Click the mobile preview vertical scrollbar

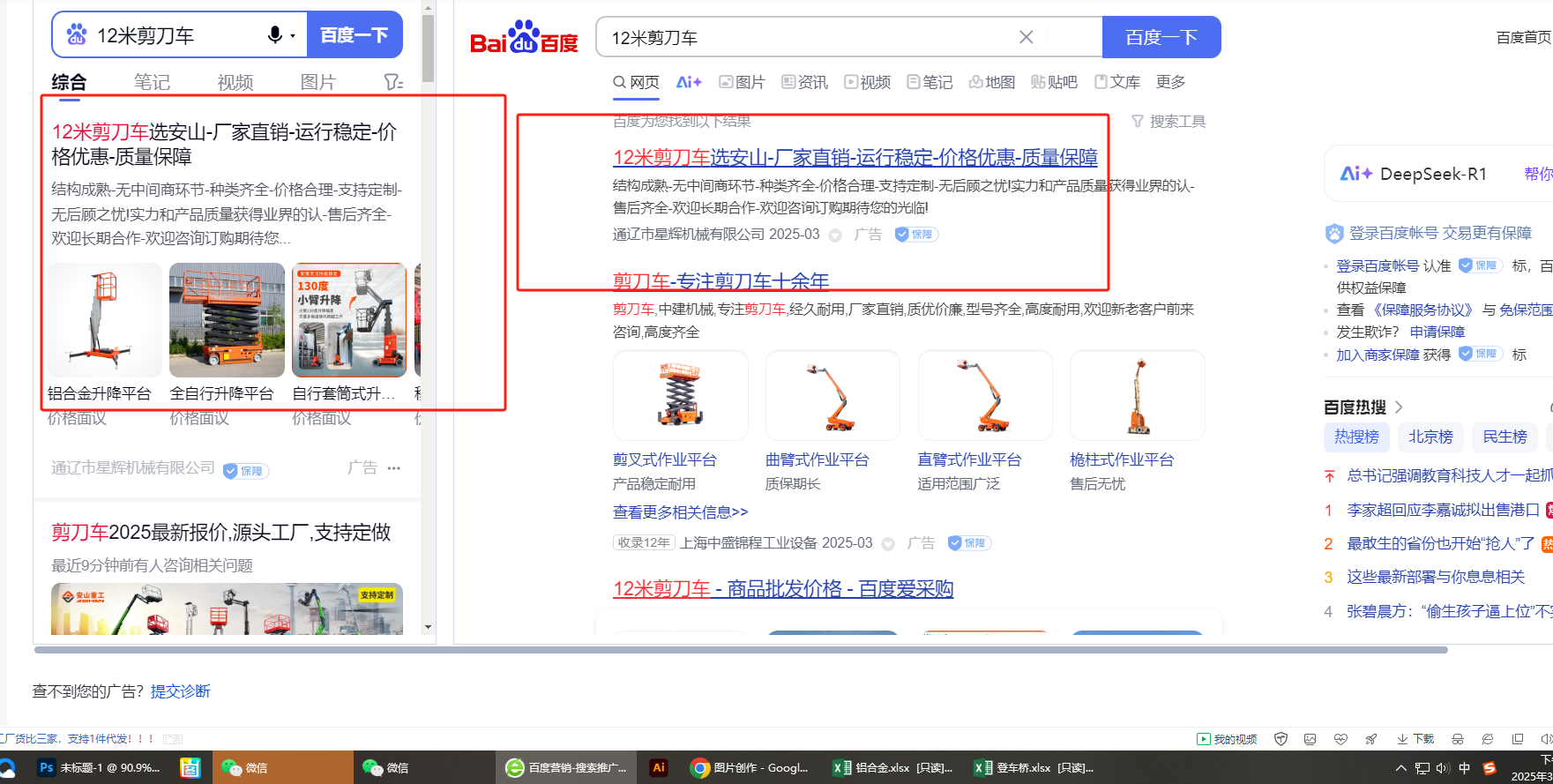(x=428, y=49)
